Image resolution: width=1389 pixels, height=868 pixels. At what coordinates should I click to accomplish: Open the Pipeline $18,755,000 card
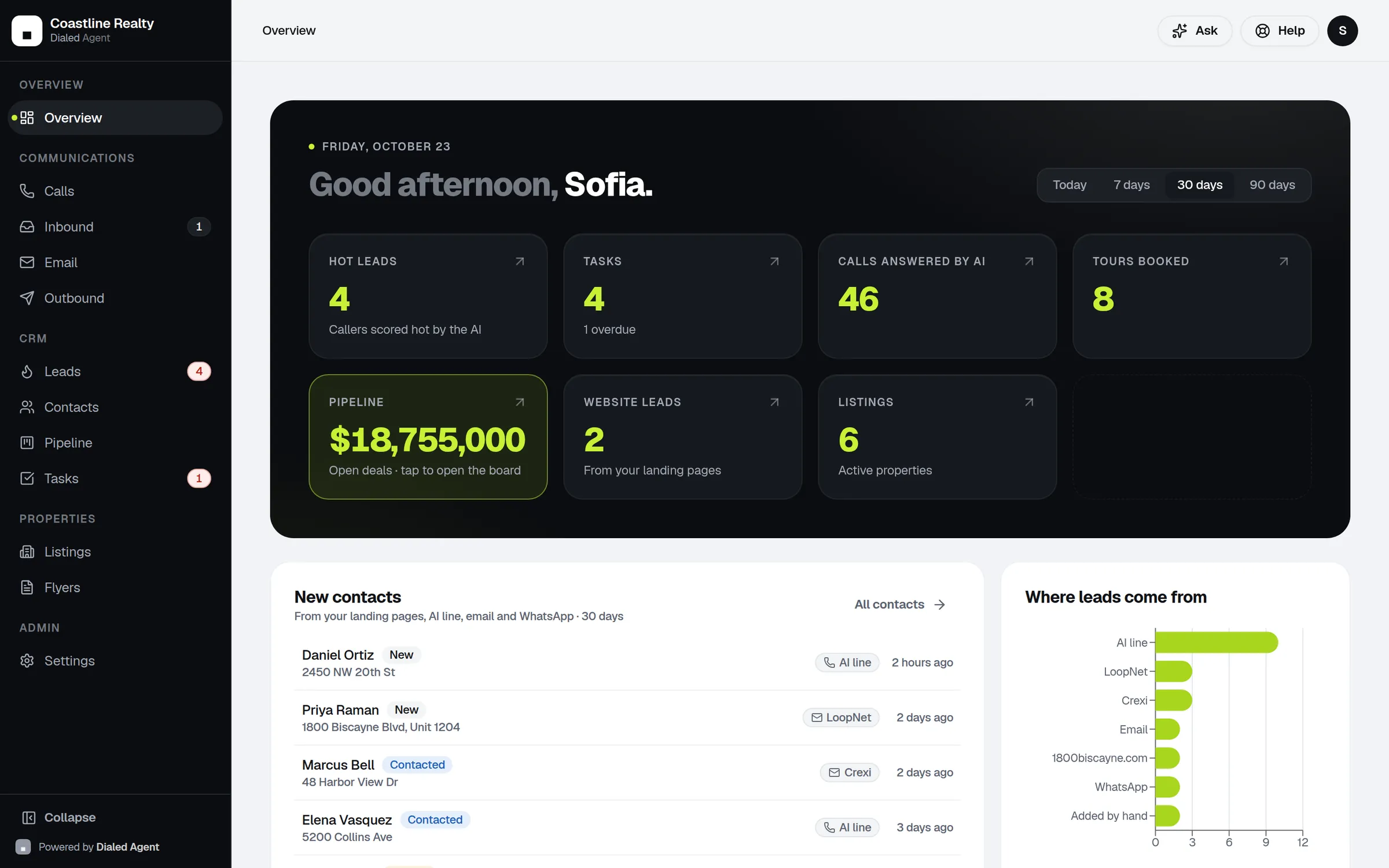click(428, 437)
